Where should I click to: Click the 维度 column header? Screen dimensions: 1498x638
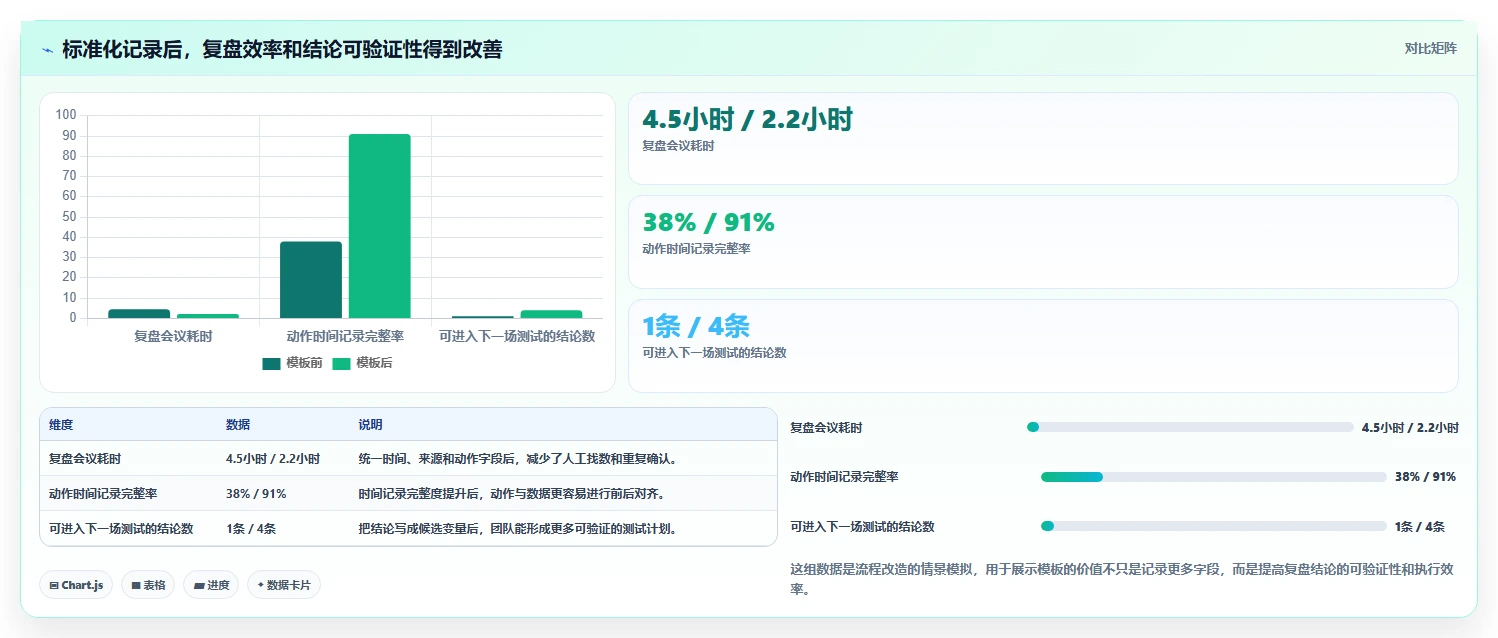(61, 425)
